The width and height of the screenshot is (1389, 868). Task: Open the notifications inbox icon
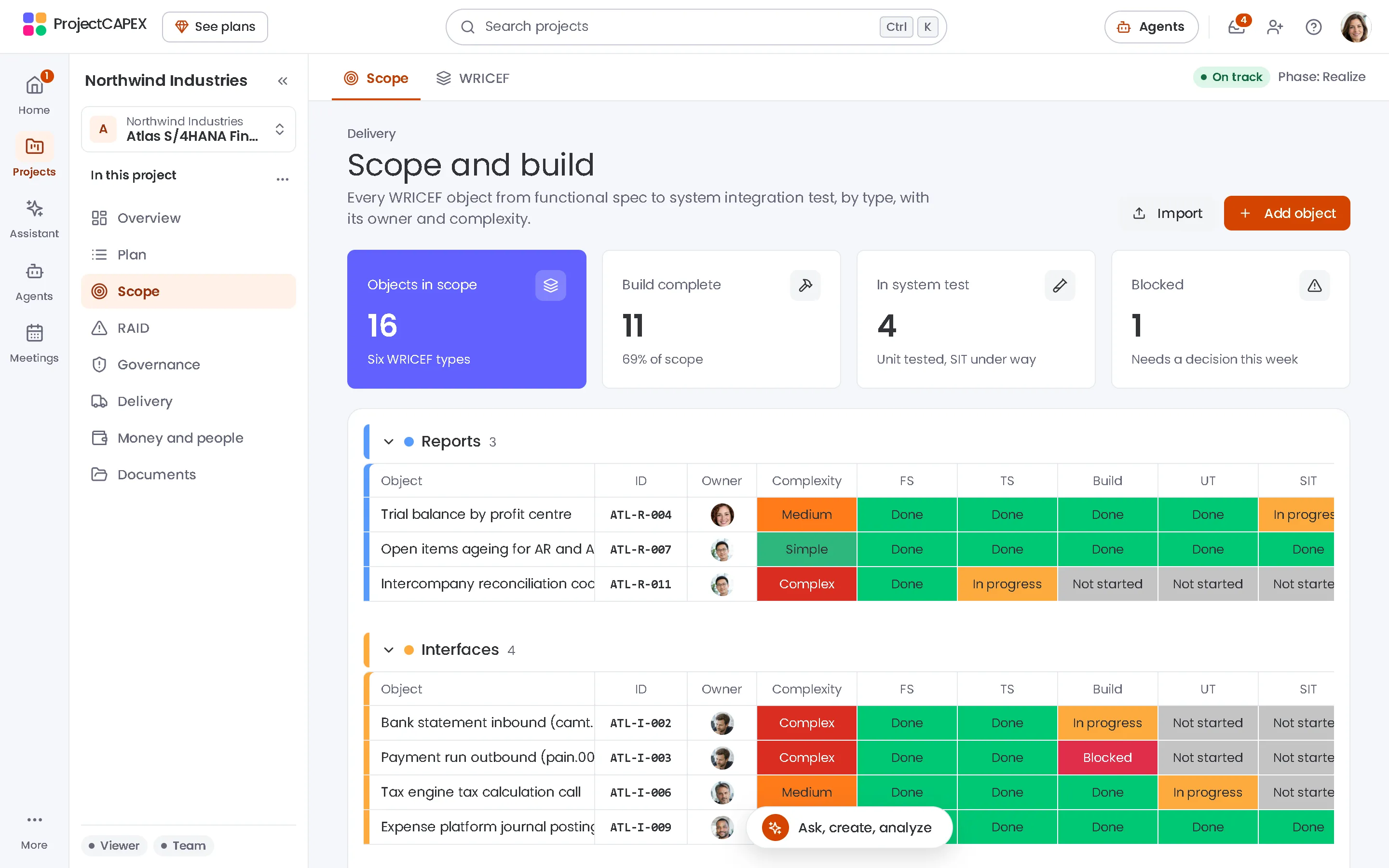click(x=1236, y=27)
